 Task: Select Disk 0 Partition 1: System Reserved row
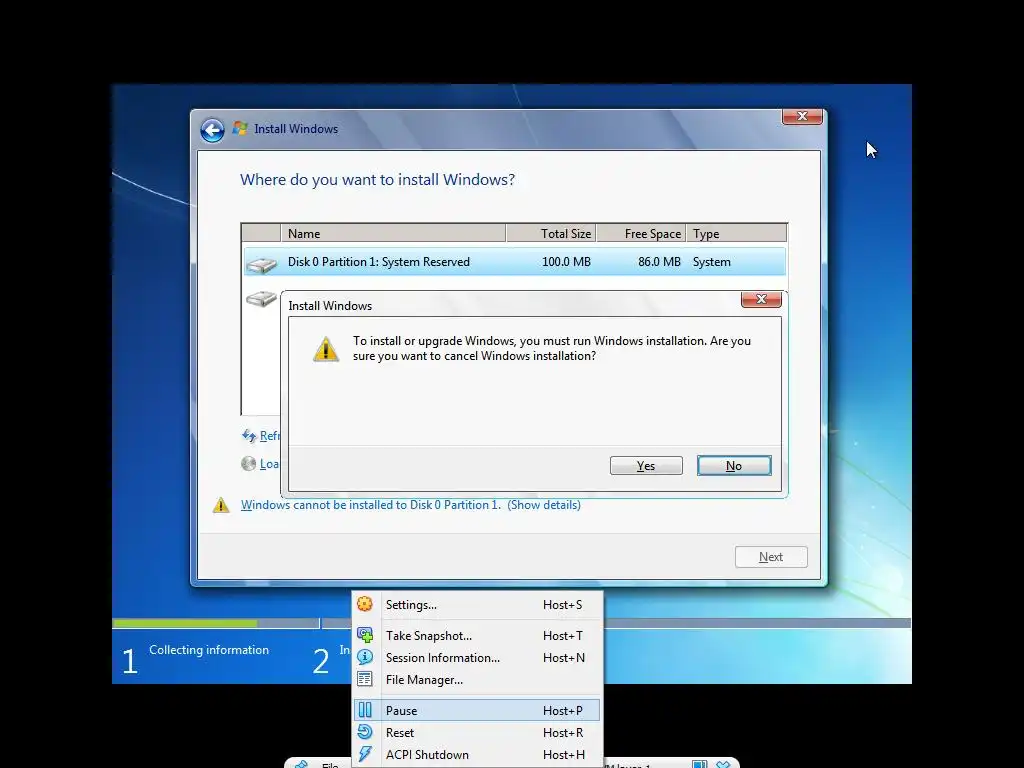click(x=515, y=262)
